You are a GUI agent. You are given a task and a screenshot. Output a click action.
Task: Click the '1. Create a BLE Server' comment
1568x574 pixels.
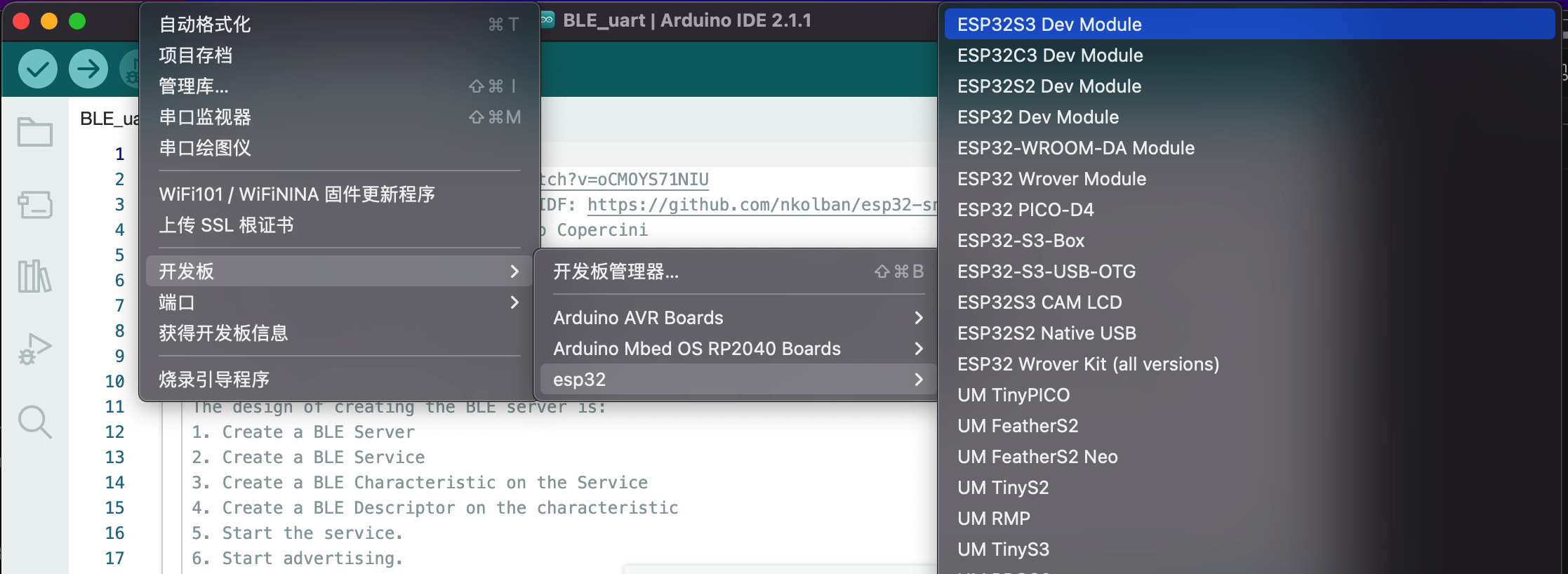(303, 432)
